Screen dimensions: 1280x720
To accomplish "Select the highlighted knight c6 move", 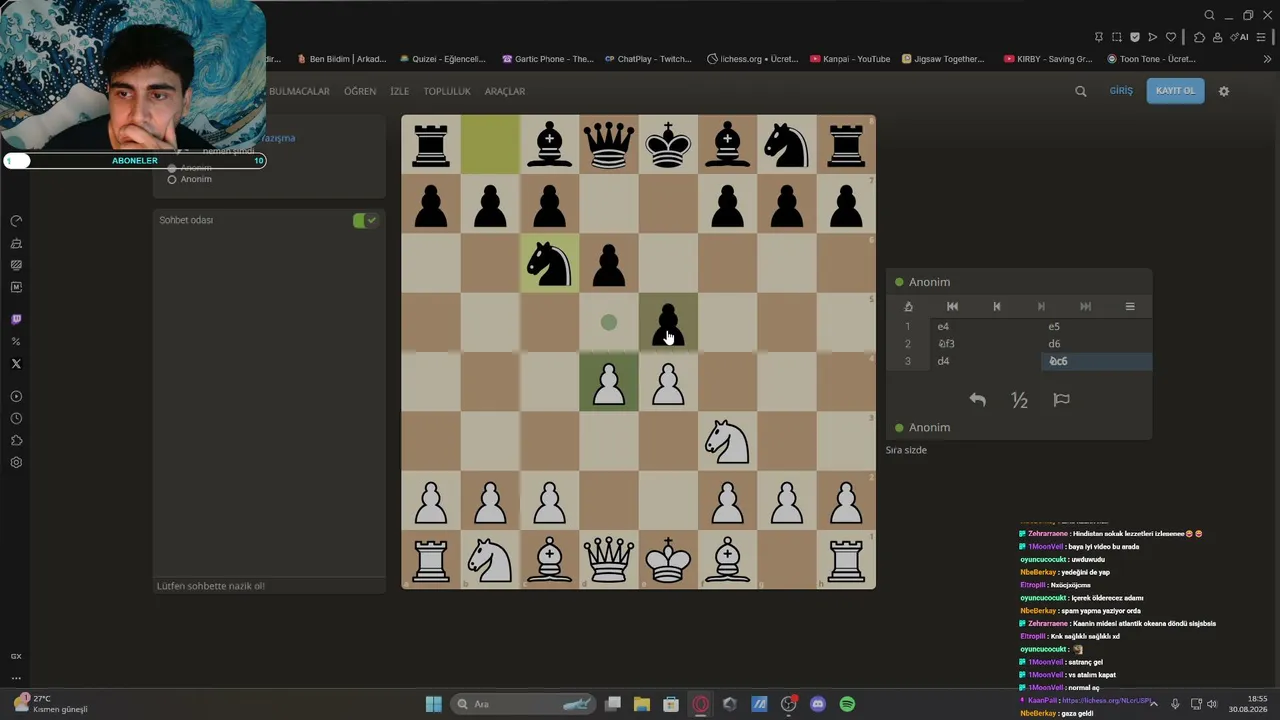I will [x=1097, y=361].
